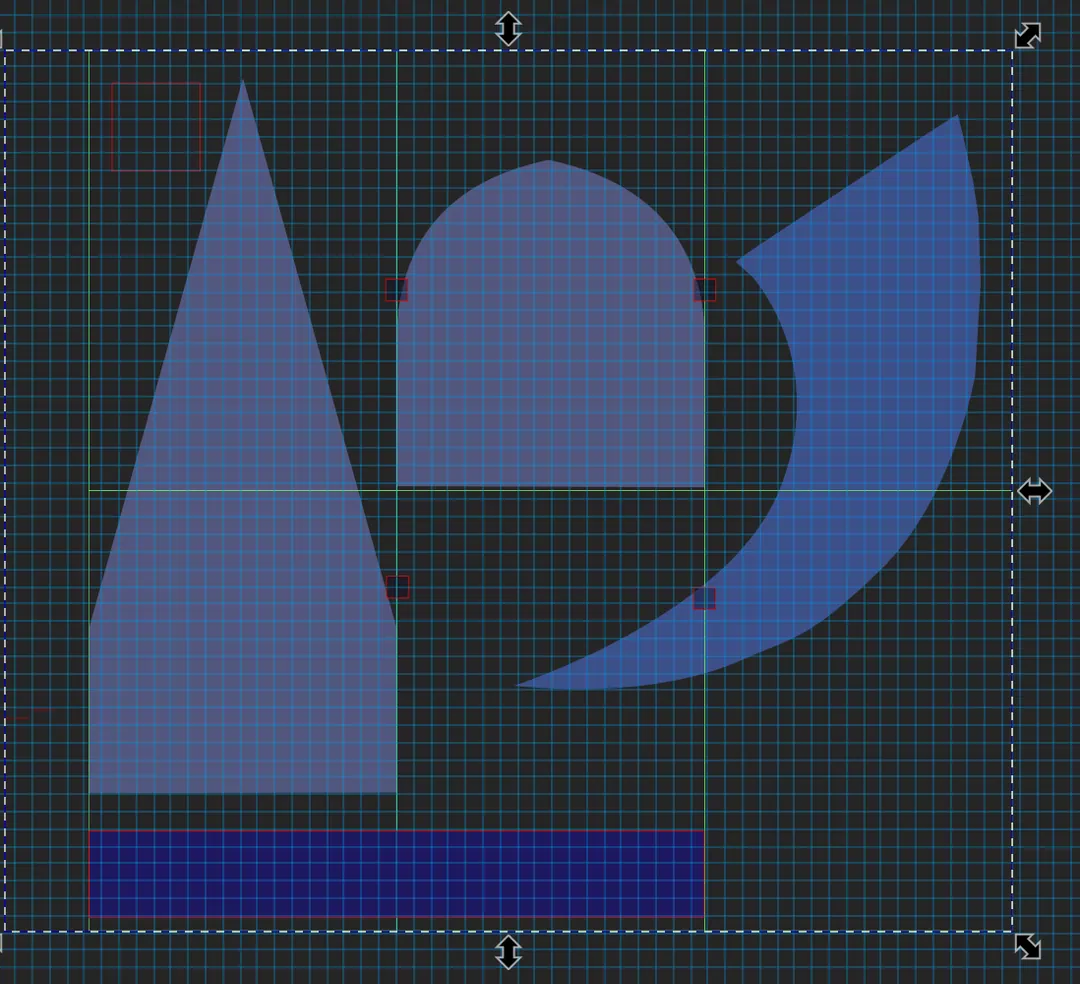Click small red node at arch's left shoulder
This screenshot has height=984, width=1080.
397,290
